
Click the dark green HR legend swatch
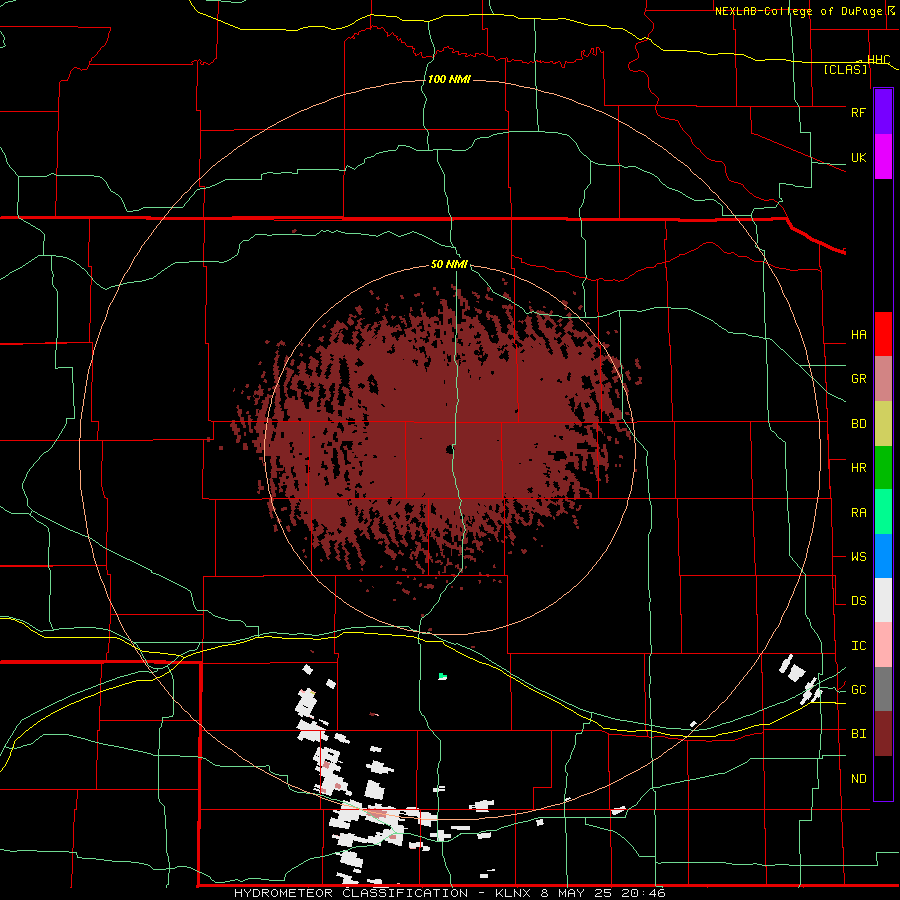coord(883,468)
